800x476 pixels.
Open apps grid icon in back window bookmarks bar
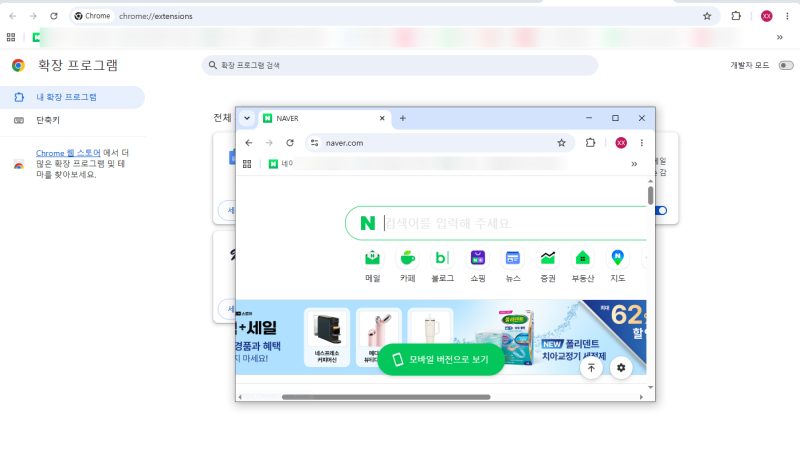pos(11,37)
